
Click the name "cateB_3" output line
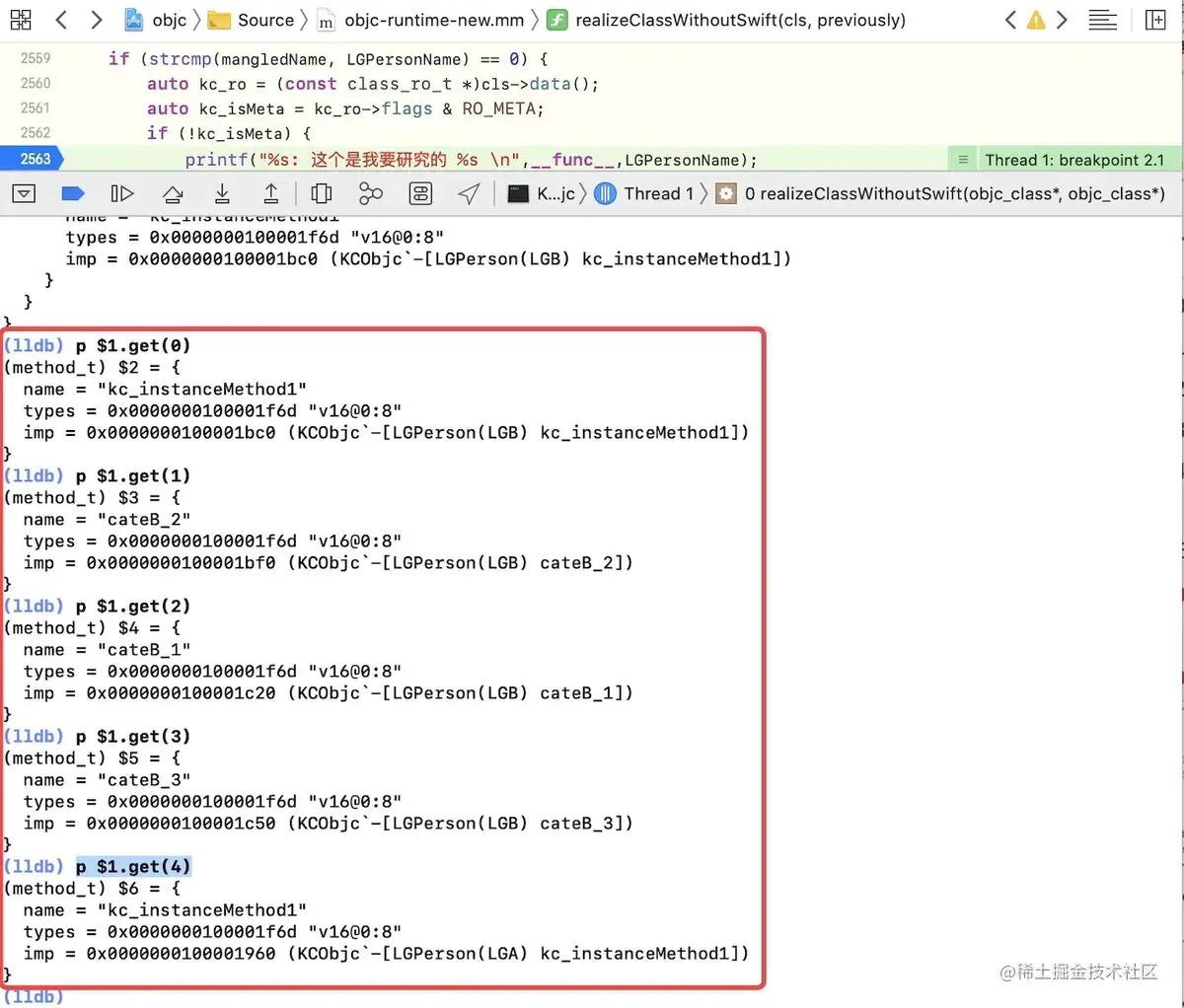pyautogui.click(x=107, y=780)
